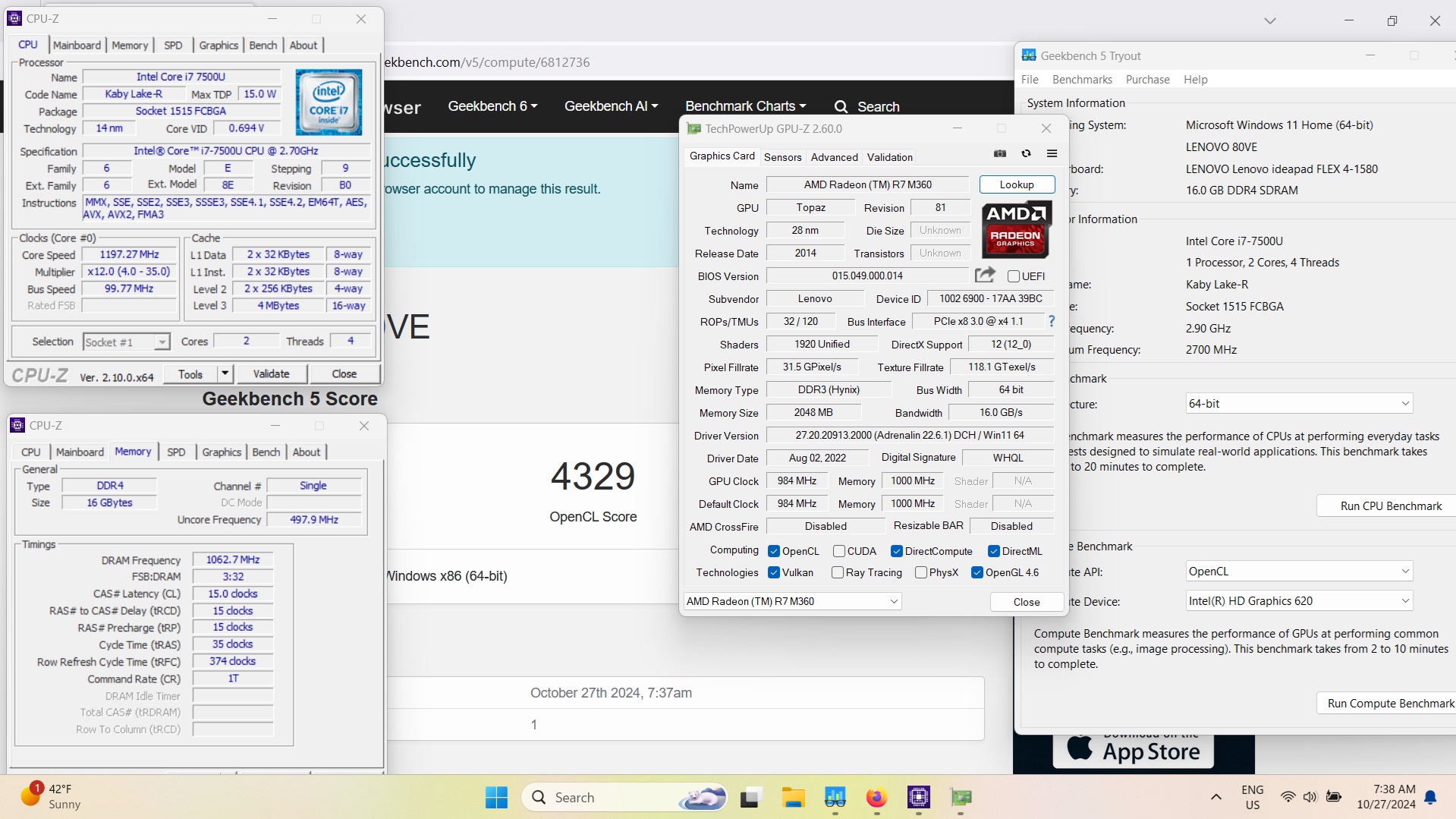Toggle the DirectML checkbox
The height and width of the screenshot is (819, 1456).
(x=994, y=551)
